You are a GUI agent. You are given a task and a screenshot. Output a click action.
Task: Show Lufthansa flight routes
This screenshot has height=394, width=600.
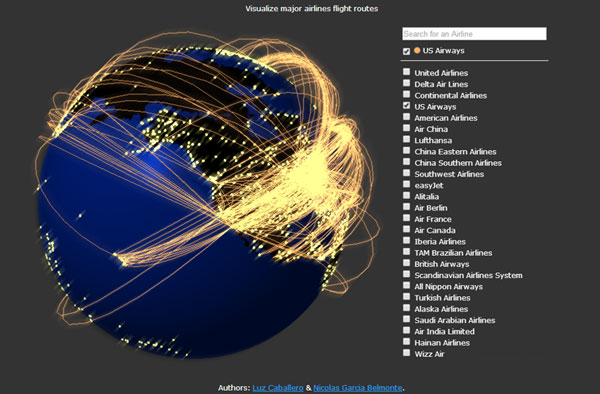click(406, 139)
